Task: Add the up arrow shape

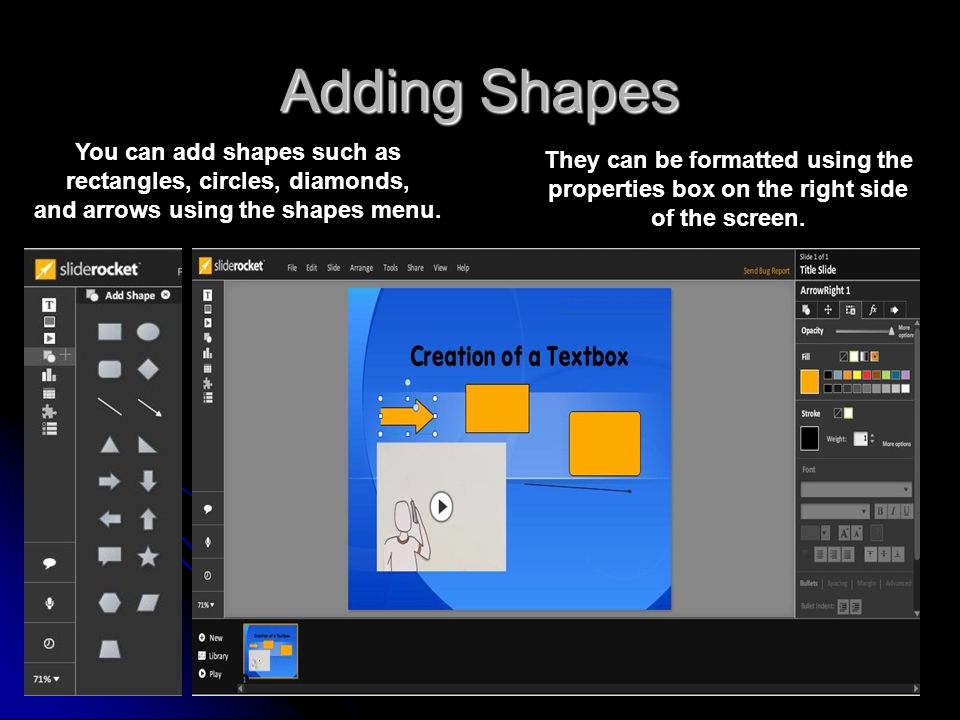Action: click(x=148, y=519)
